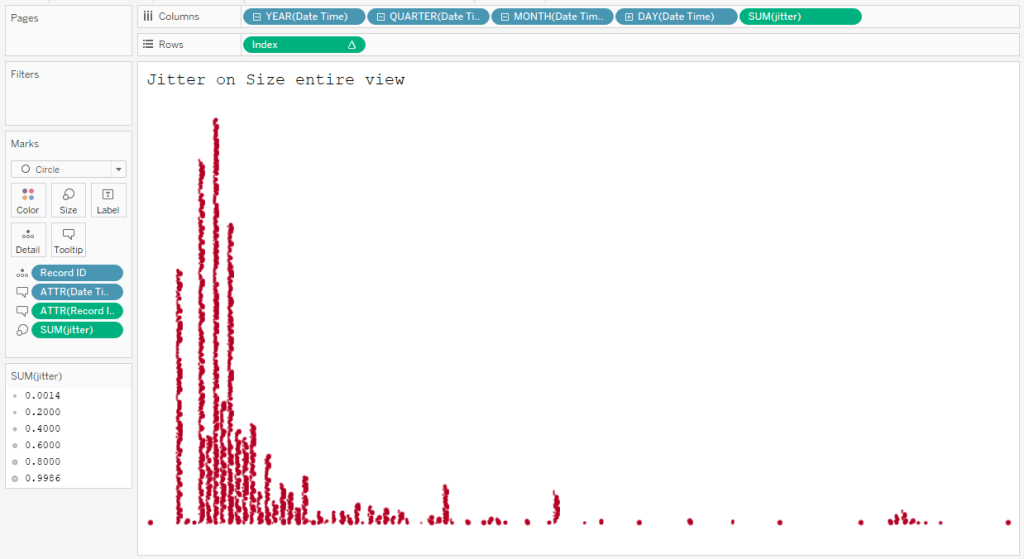
Task: Open the Tooltip marks card
Action: click(68, 240)
